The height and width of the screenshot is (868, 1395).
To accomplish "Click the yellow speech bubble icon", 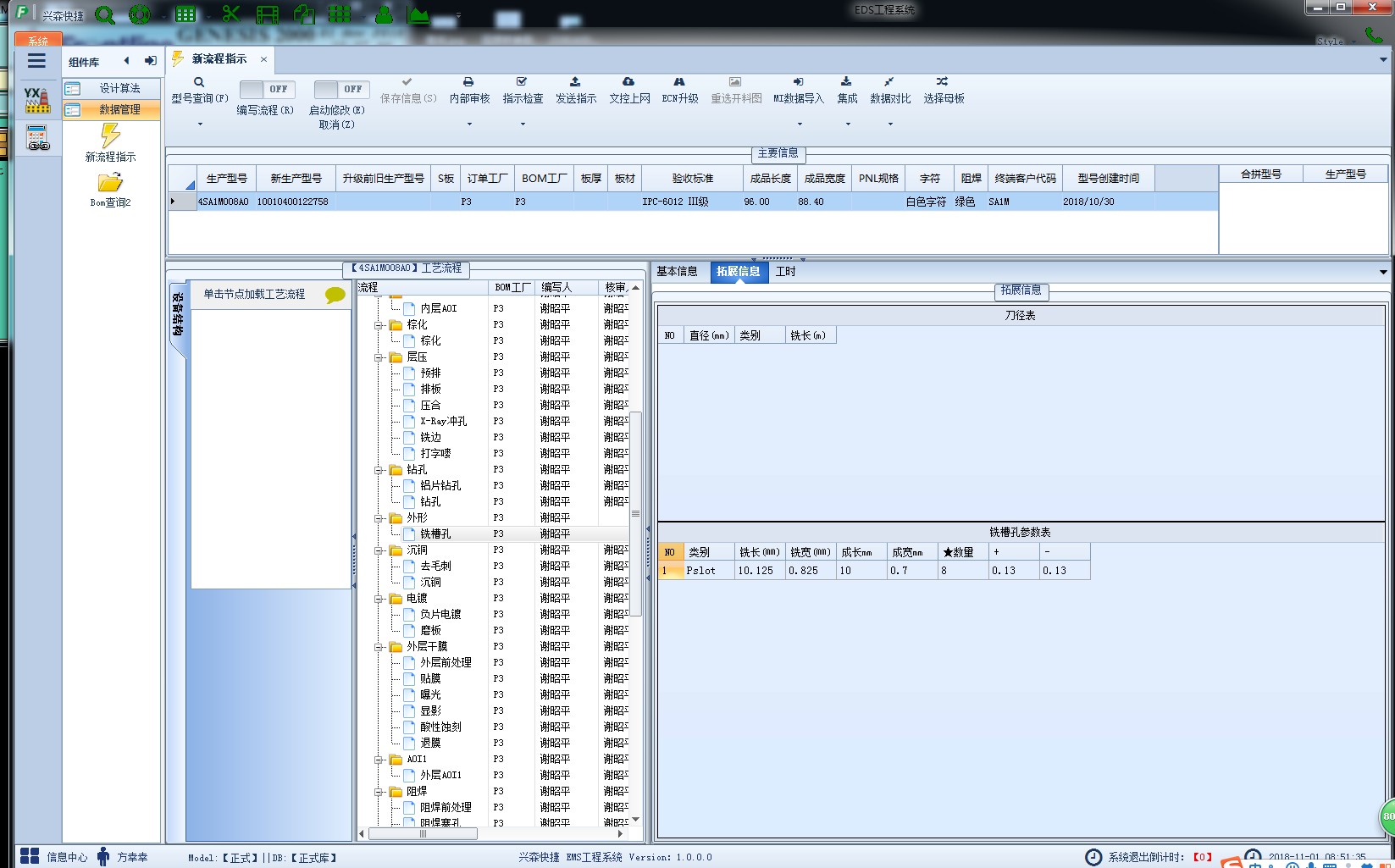I will pyautogui.click(x=335, y=295).
